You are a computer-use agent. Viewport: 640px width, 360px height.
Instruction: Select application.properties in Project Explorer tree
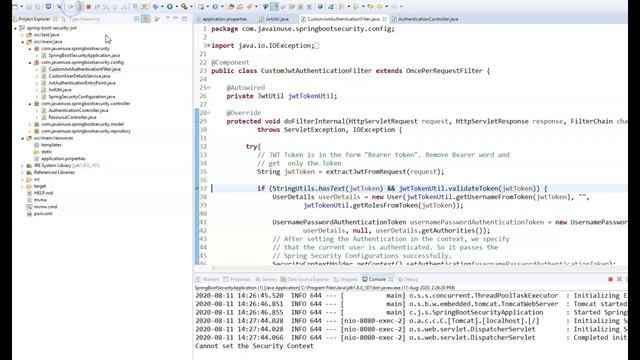point(63,158)
